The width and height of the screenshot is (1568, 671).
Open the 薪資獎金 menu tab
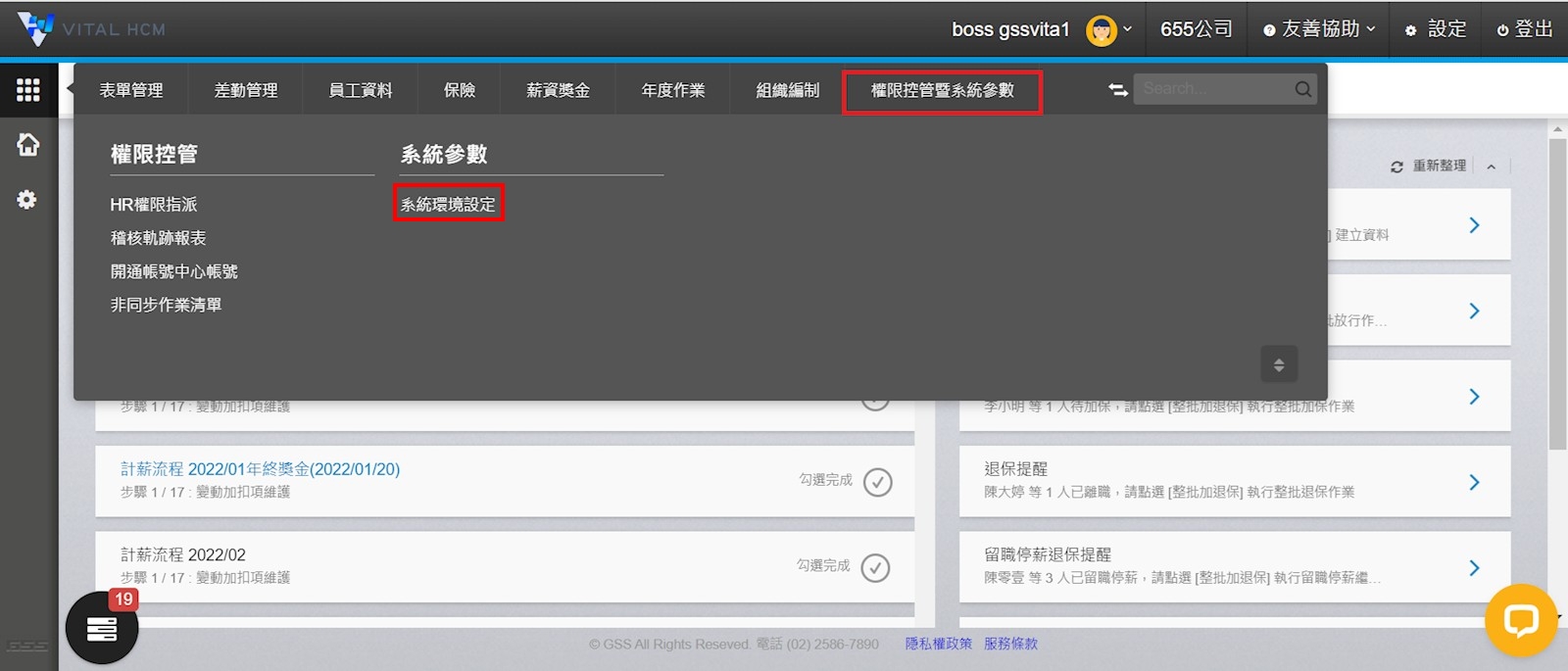[x=558, y=90]
